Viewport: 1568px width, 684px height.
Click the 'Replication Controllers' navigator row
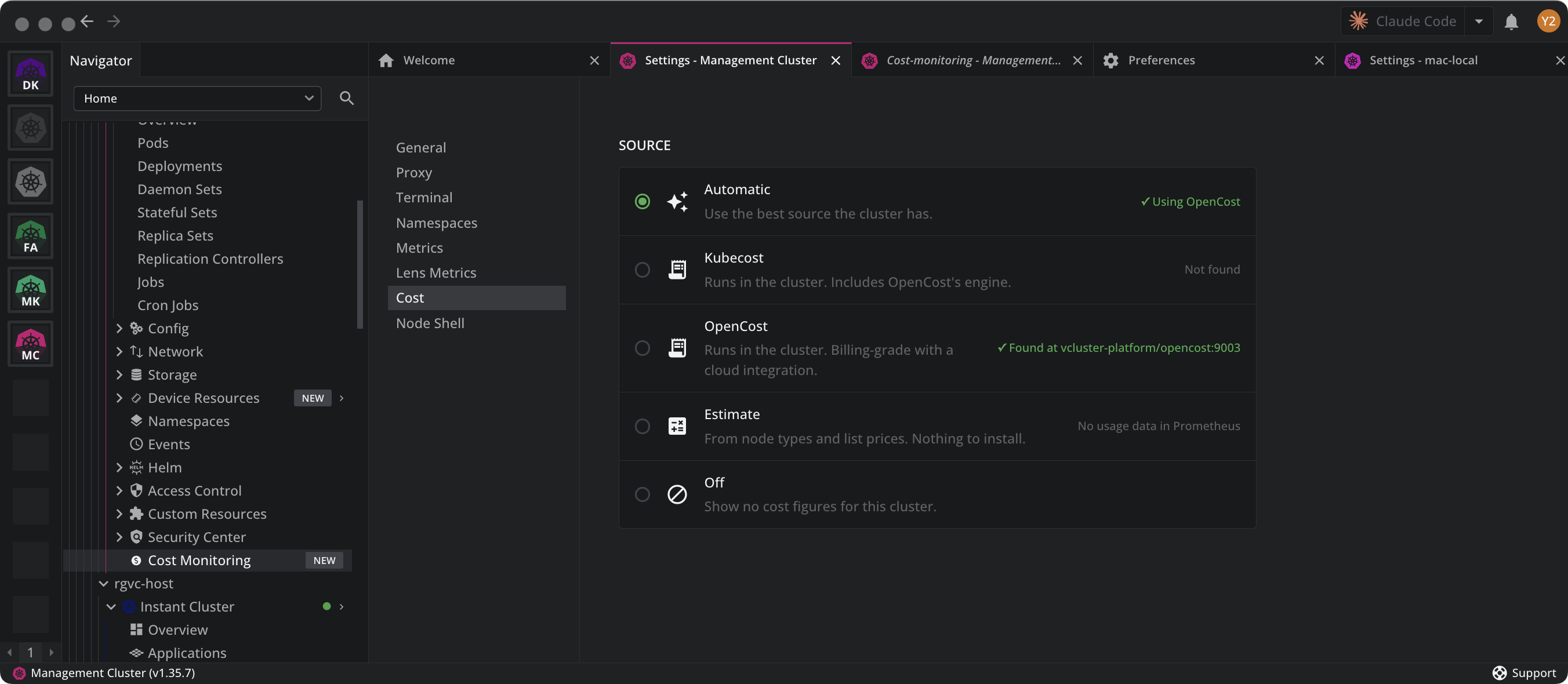208,259
